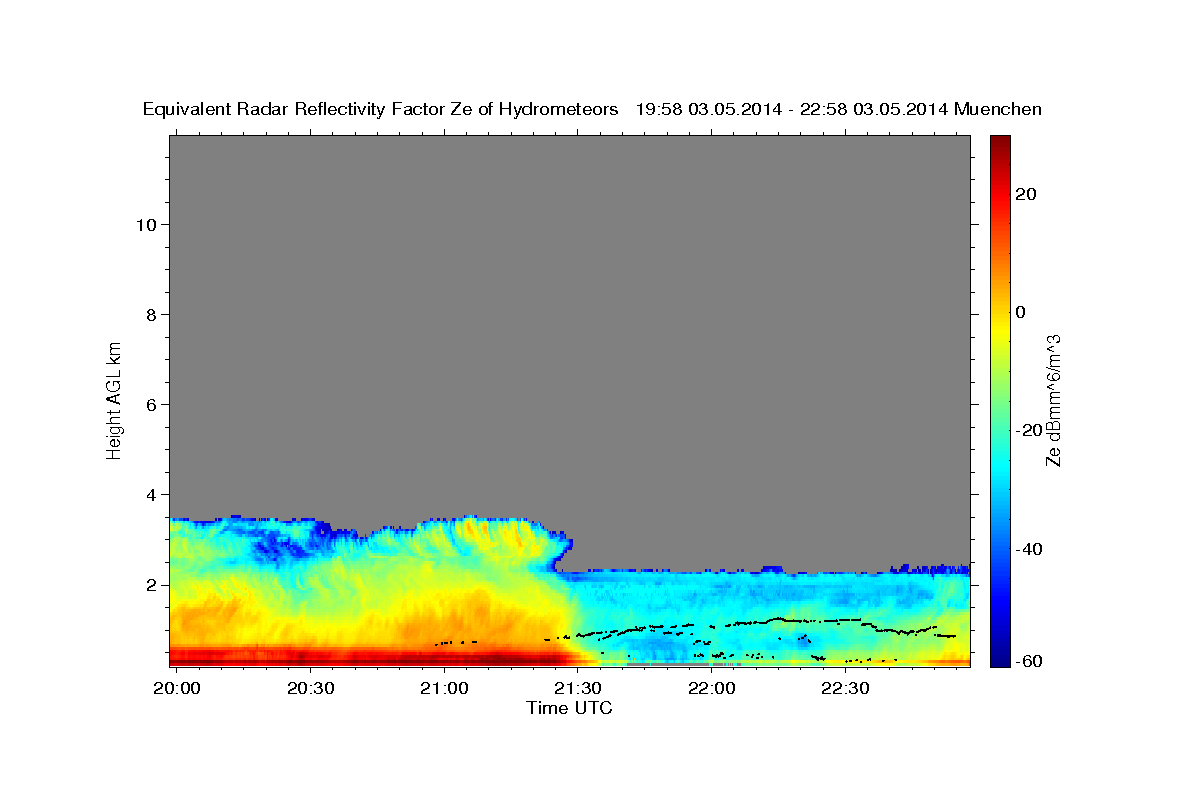Click the '21:00' time tick label
Viewport: 1200px width, 800px height.
click(x=443, y=688)
